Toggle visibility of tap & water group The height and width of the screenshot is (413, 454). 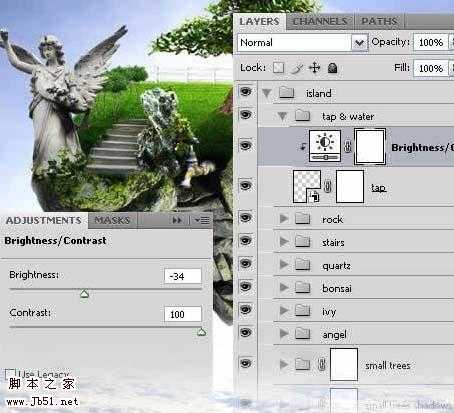point(246,115)
